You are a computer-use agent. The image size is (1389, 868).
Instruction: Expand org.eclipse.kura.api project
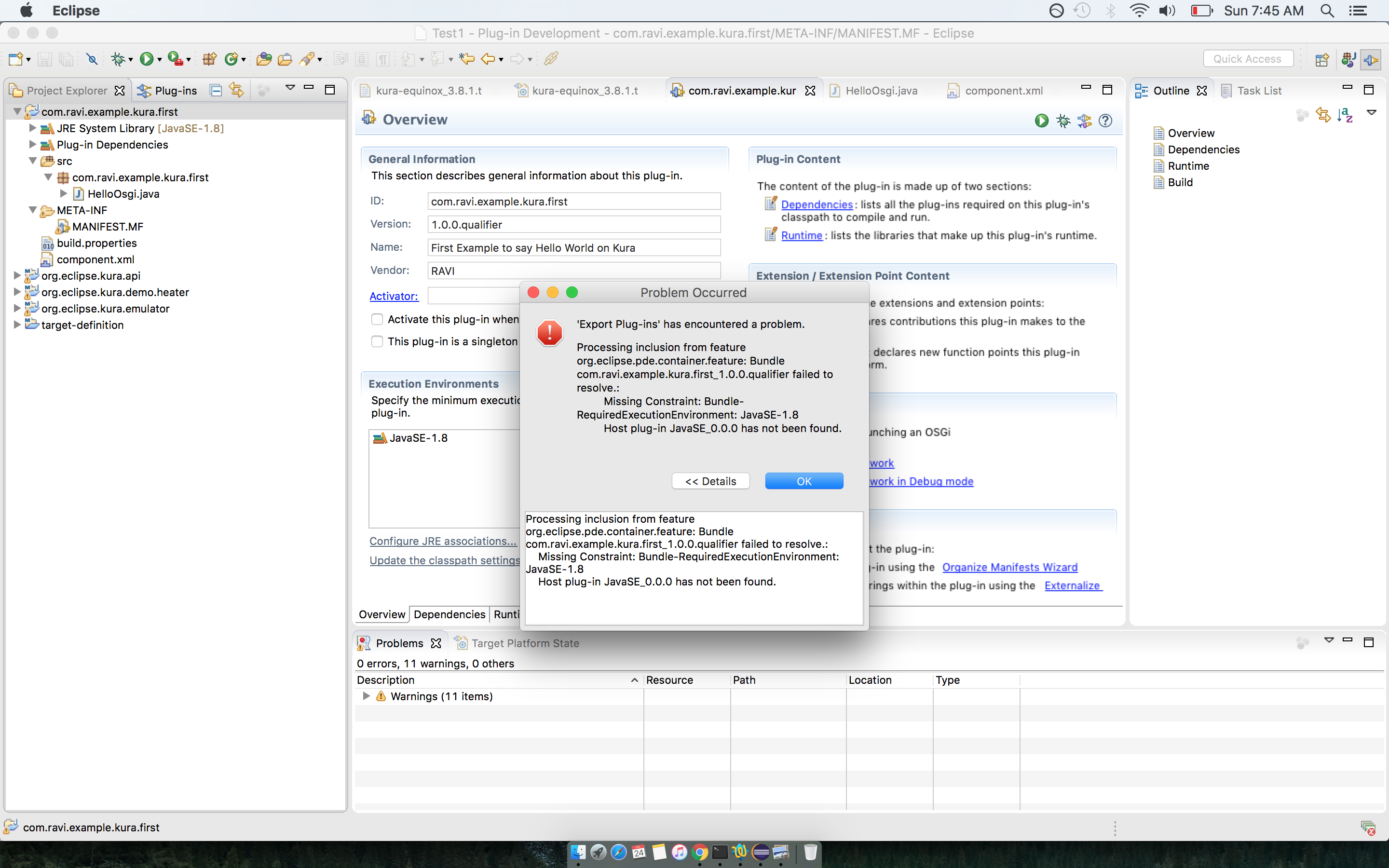point(17,275)
